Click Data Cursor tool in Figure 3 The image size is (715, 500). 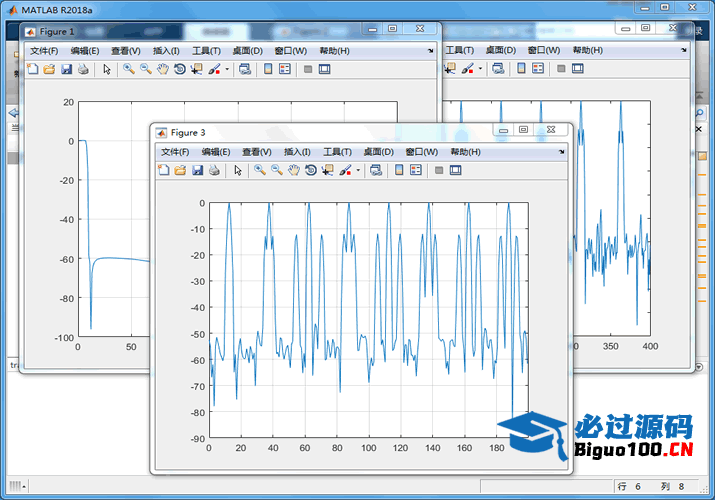(327, 170)
